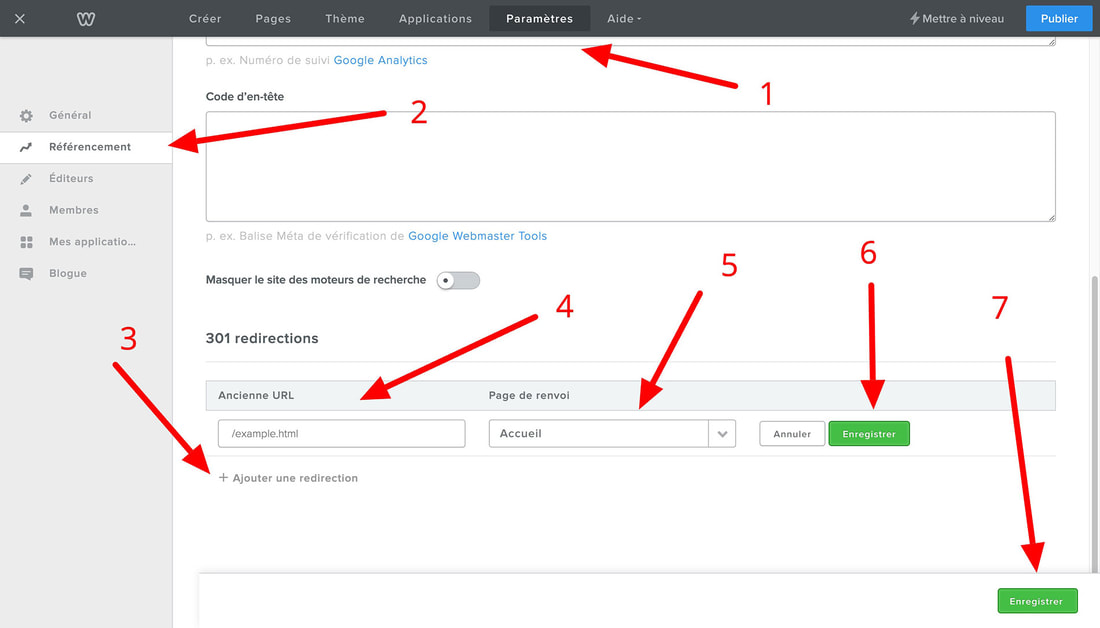The height and width of the screenshot is (628, 1100).
Task: Click Annuler in the redirection row
Action: click(792, 434)
